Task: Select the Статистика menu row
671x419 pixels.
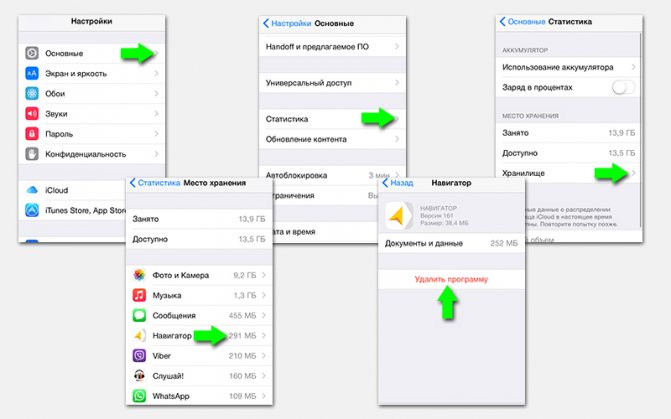Action: [332, 119]
